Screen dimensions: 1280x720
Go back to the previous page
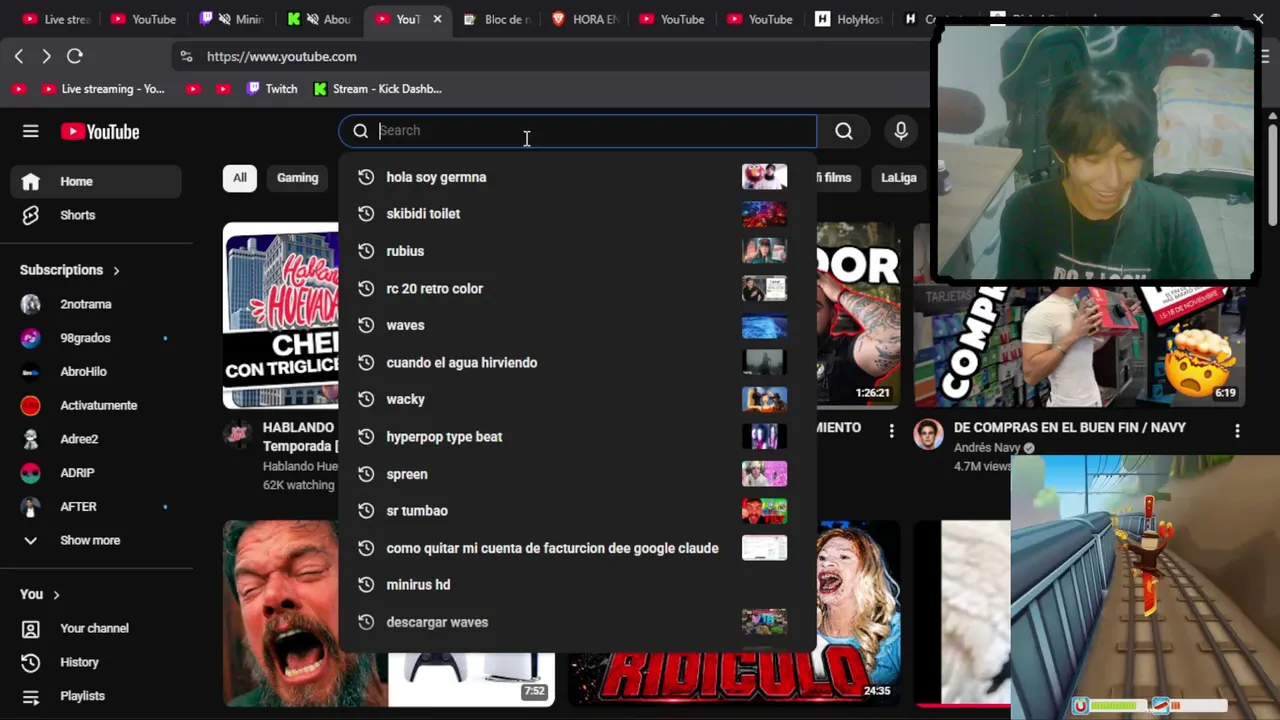(19, 56)
